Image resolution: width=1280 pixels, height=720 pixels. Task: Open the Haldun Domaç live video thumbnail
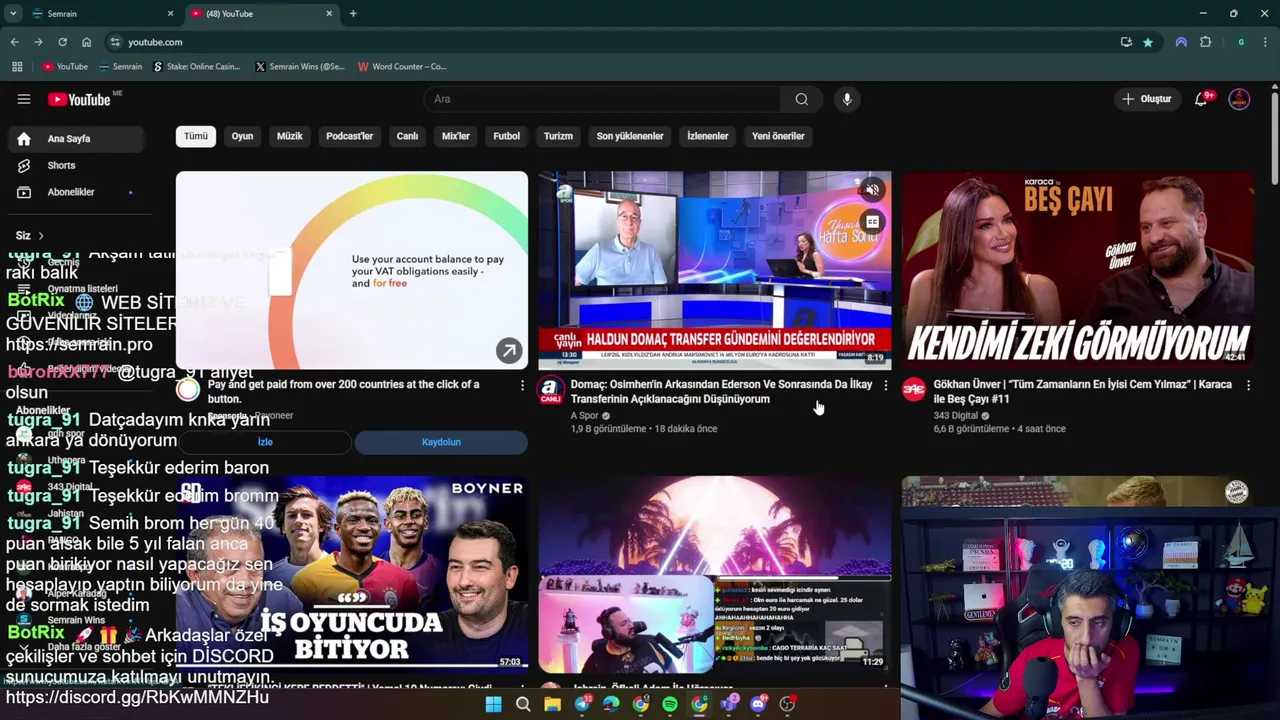point(715,270)
